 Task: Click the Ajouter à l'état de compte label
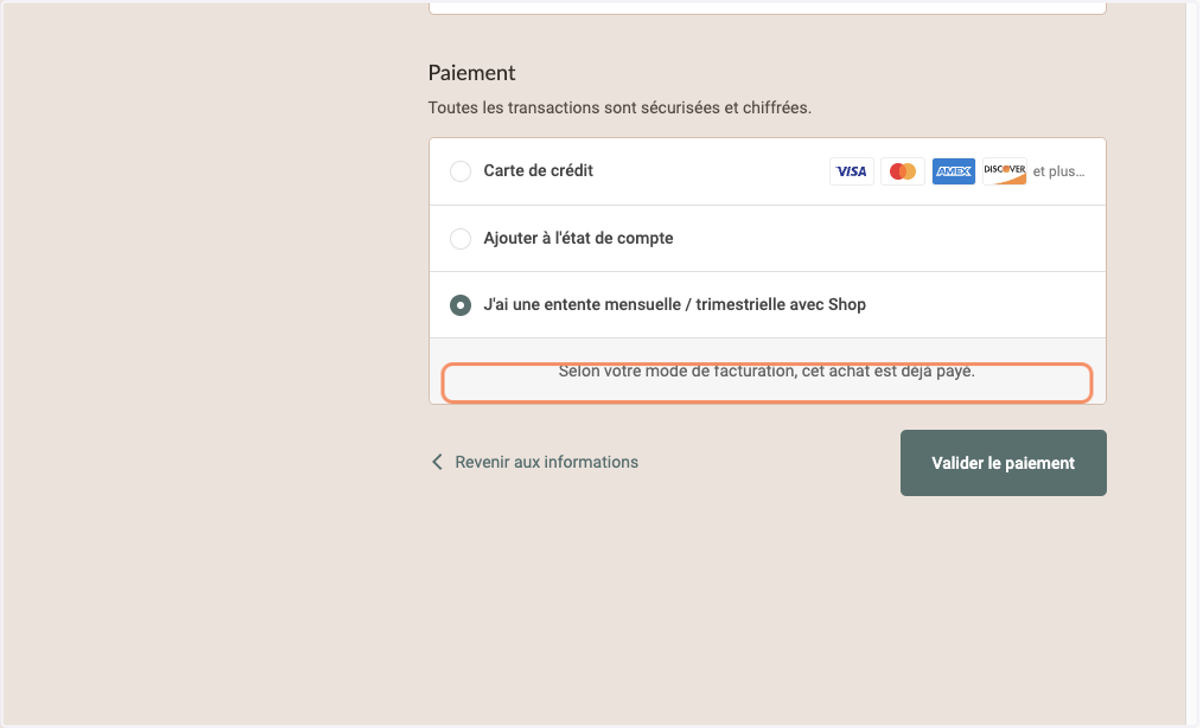coord(578,239)
